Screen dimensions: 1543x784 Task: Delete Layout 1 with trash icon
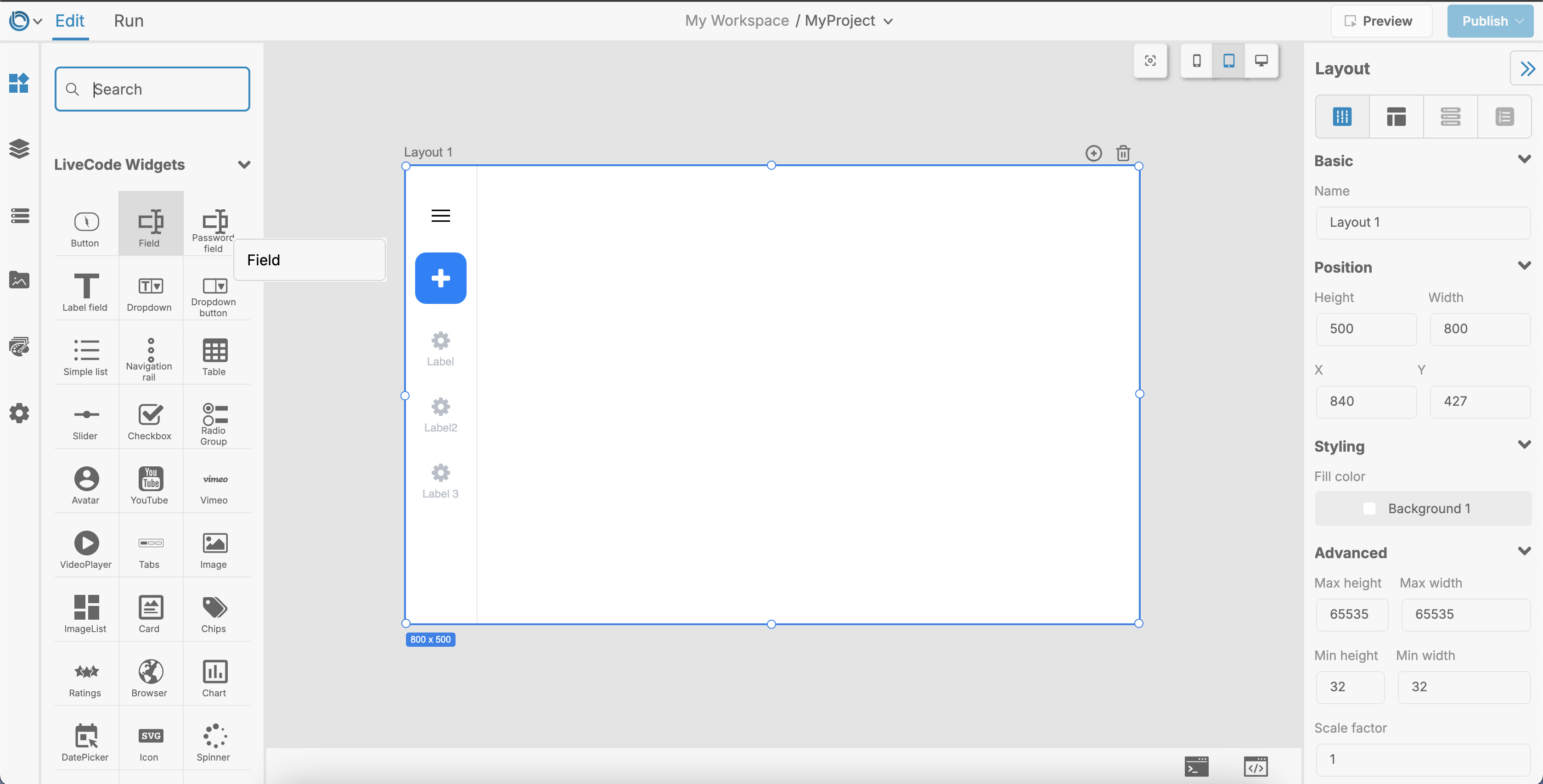click(x=1123, y=153)
